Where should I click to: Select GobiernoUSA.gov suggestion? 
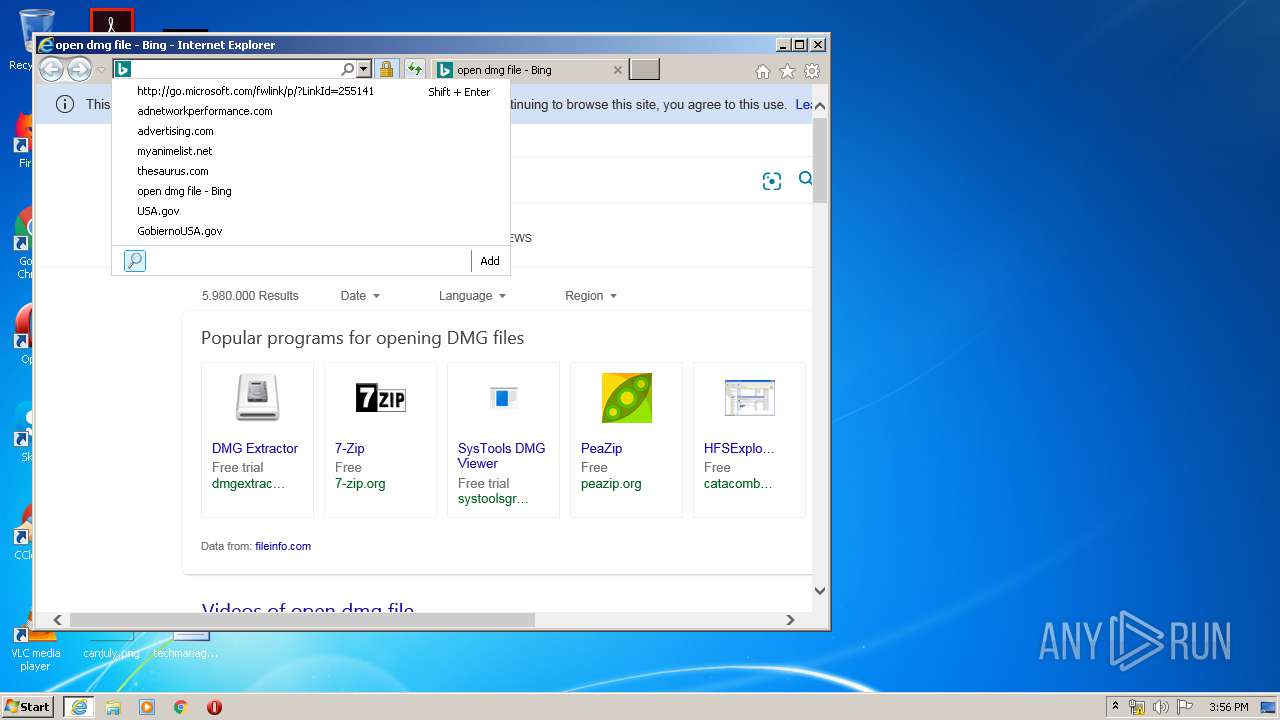click(311, 231)
